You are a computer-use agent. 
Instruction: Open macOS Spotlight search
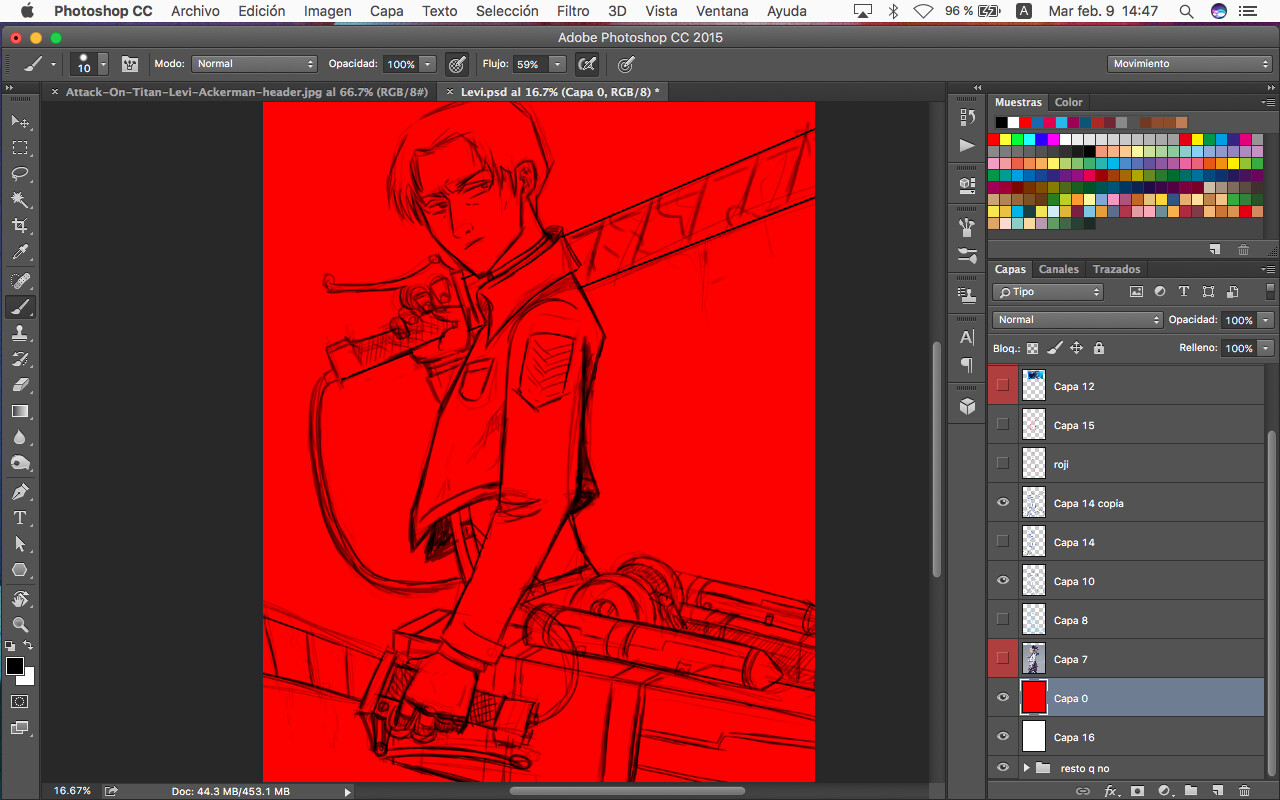click(1186, 11)
